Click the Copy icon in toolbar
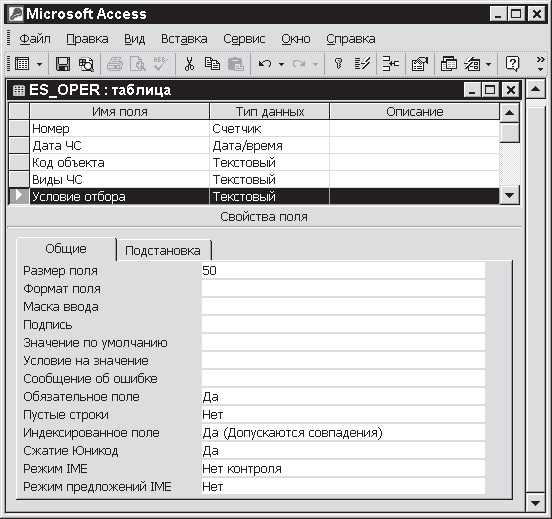 pos(212,64)
